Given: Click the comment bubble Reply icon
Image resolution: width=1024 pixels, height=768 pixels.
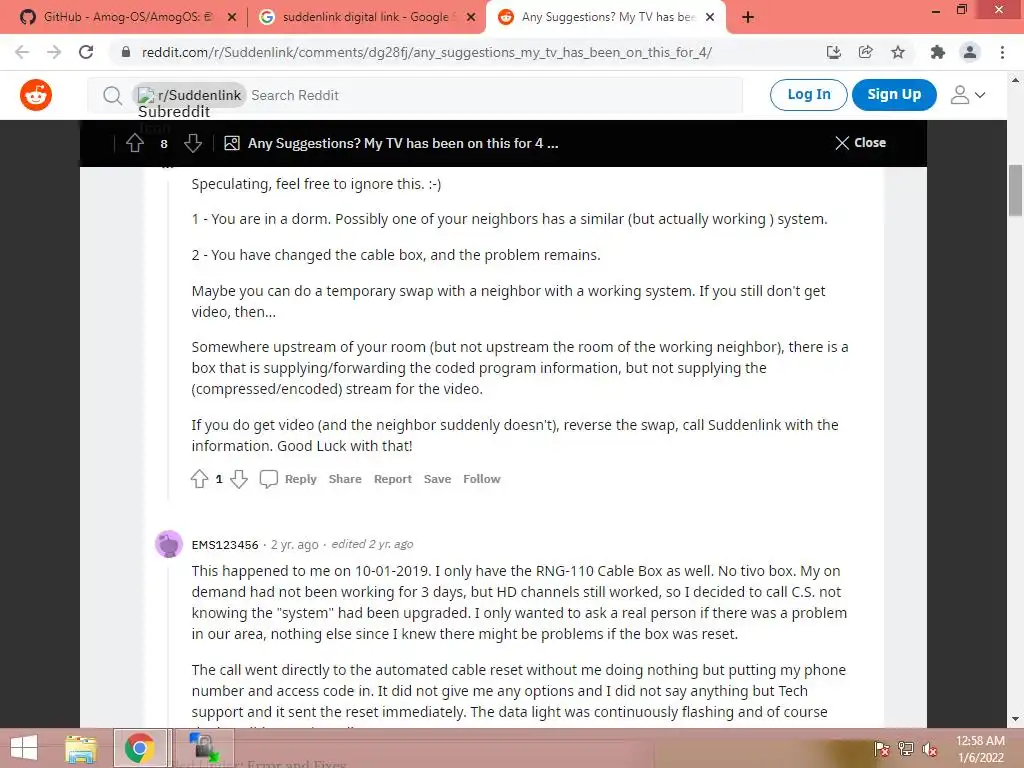Looking at the screenshot, I should coord(268,479).
